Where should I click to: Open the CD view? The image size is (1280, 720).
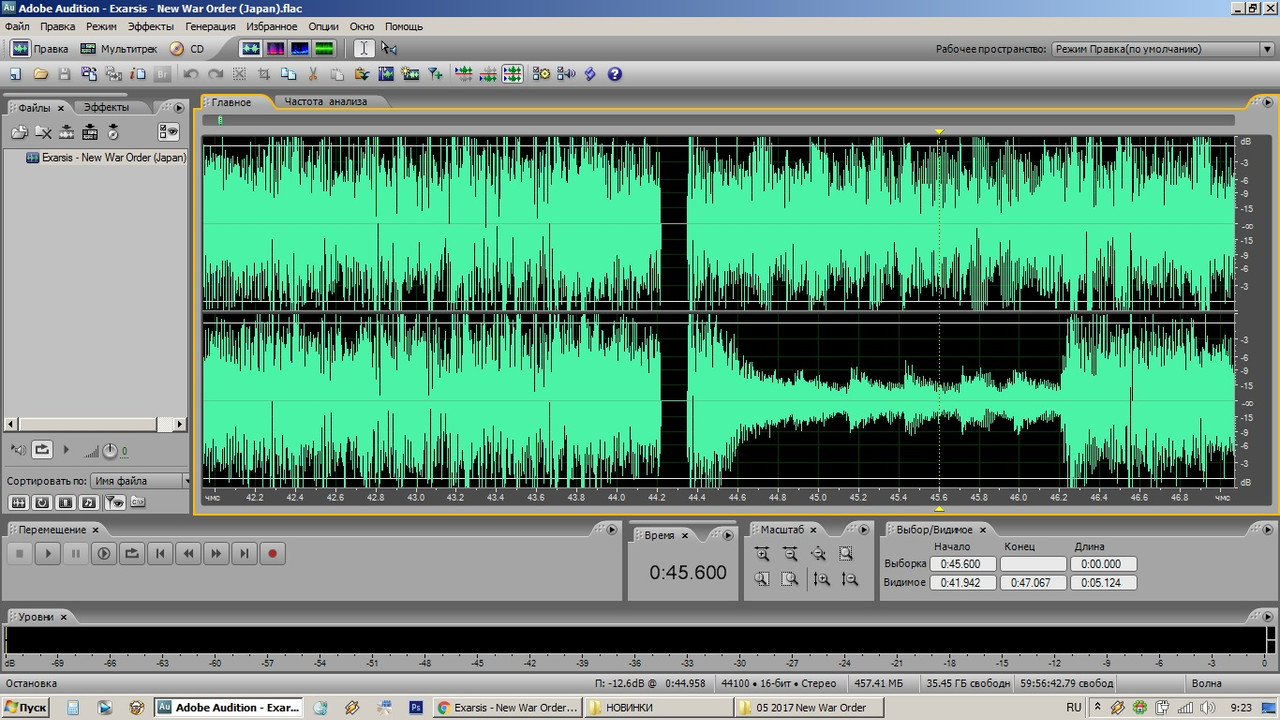coord(187,48)
